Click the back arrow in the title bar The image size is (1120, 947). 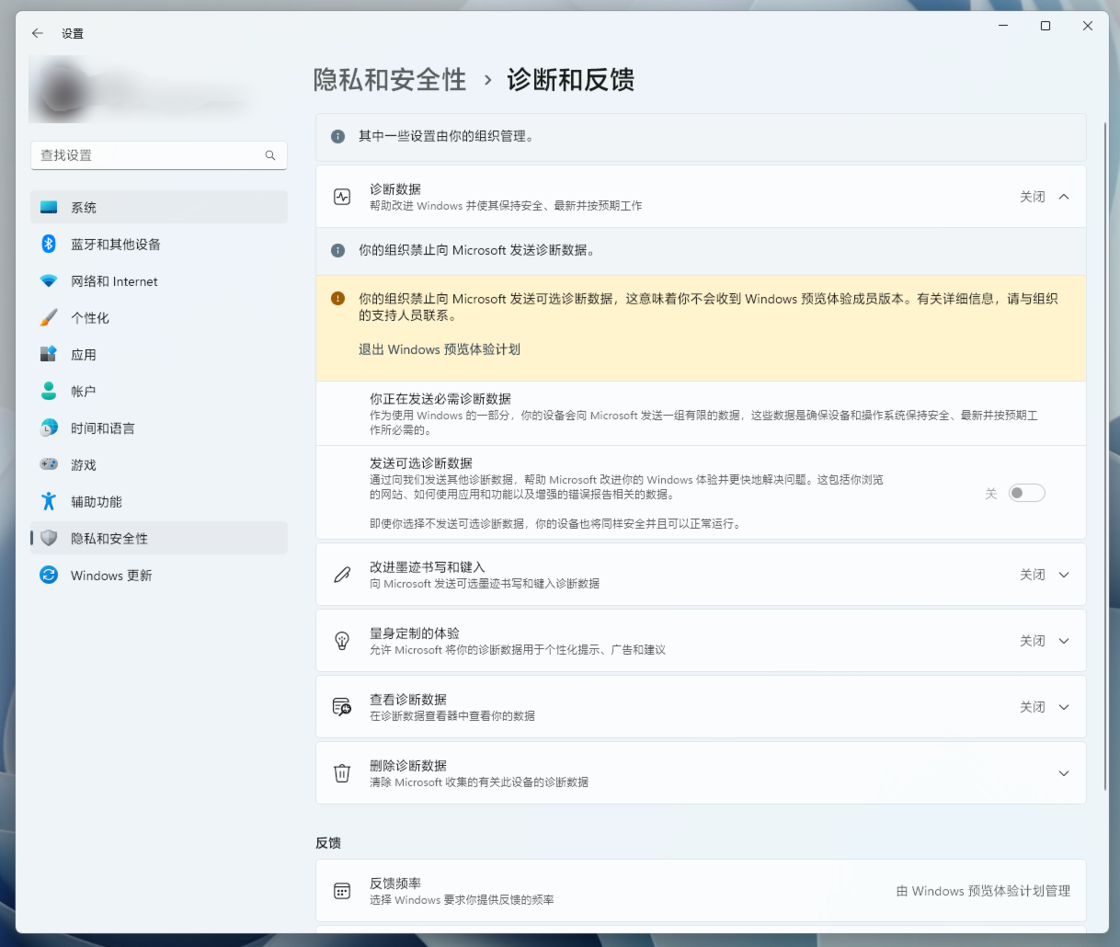click(x=38, y=33)
